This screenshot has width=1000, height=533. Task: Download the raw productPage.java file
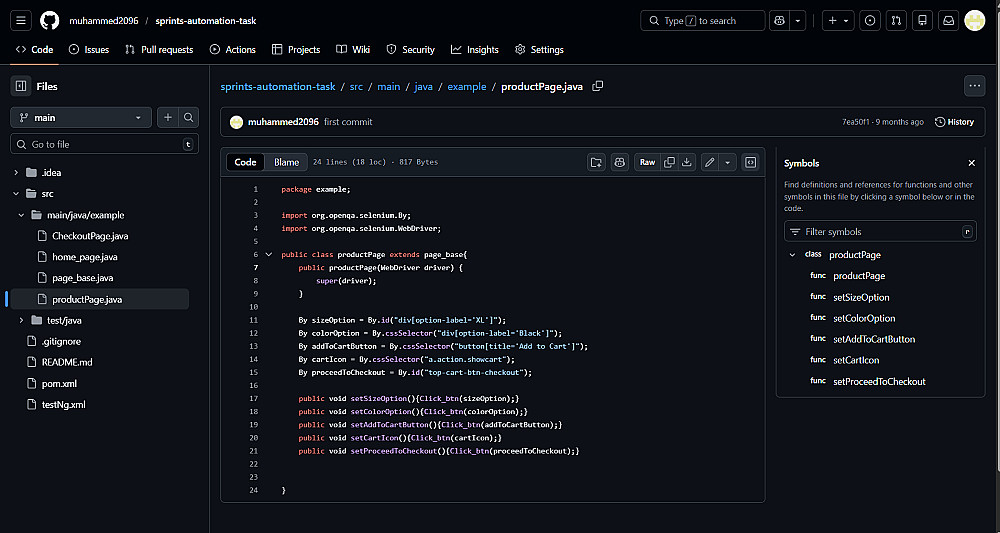tap(688, 162)
